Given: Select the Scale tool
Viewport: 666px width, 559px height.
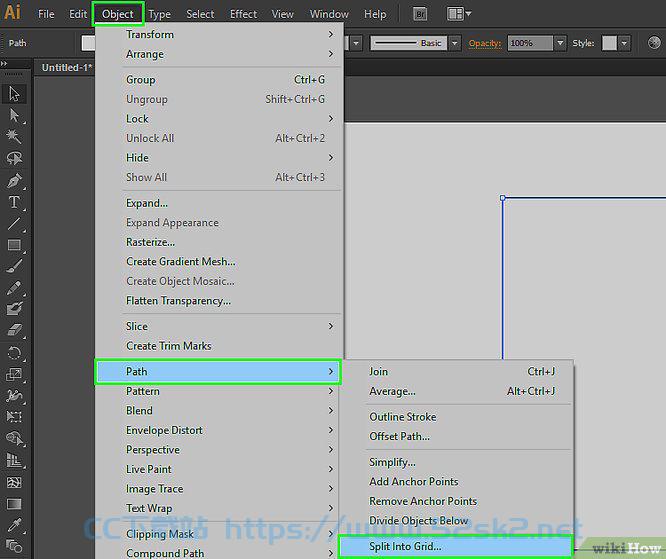Looking at the screenshot, I should pyautogui.click(x=14, y=374).
